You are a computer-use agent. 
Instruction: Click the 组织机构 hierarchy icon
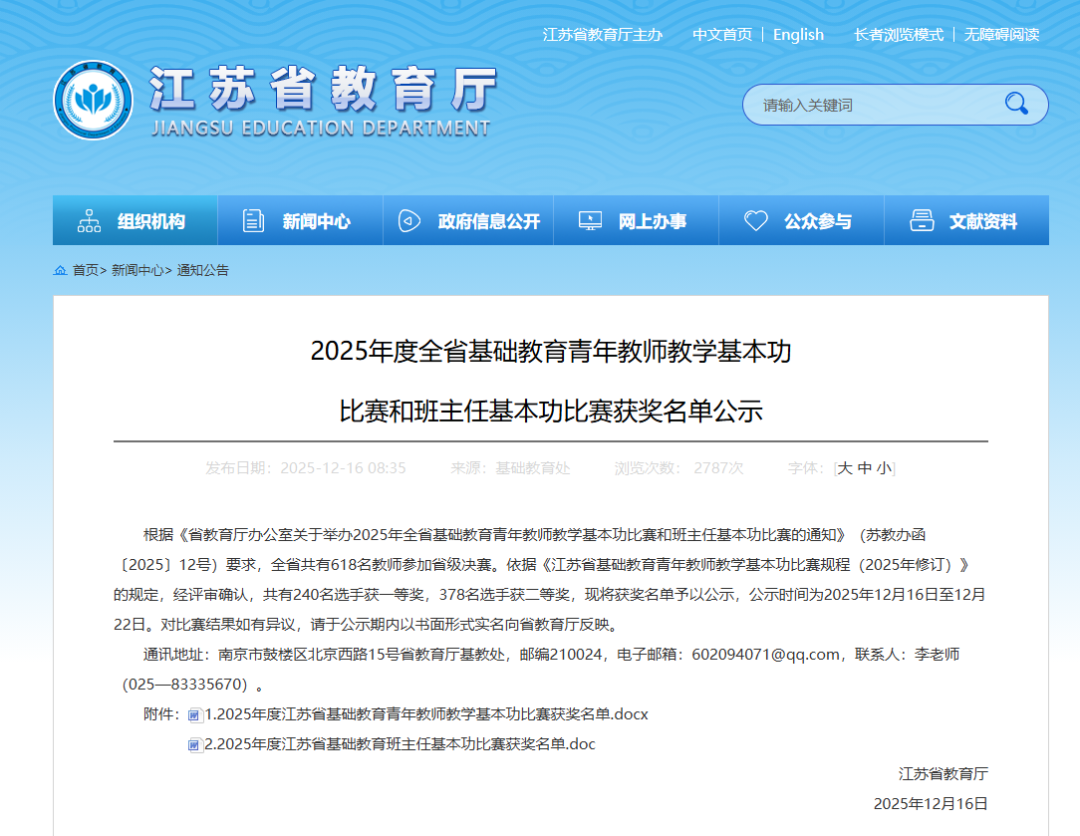point(90,221)
